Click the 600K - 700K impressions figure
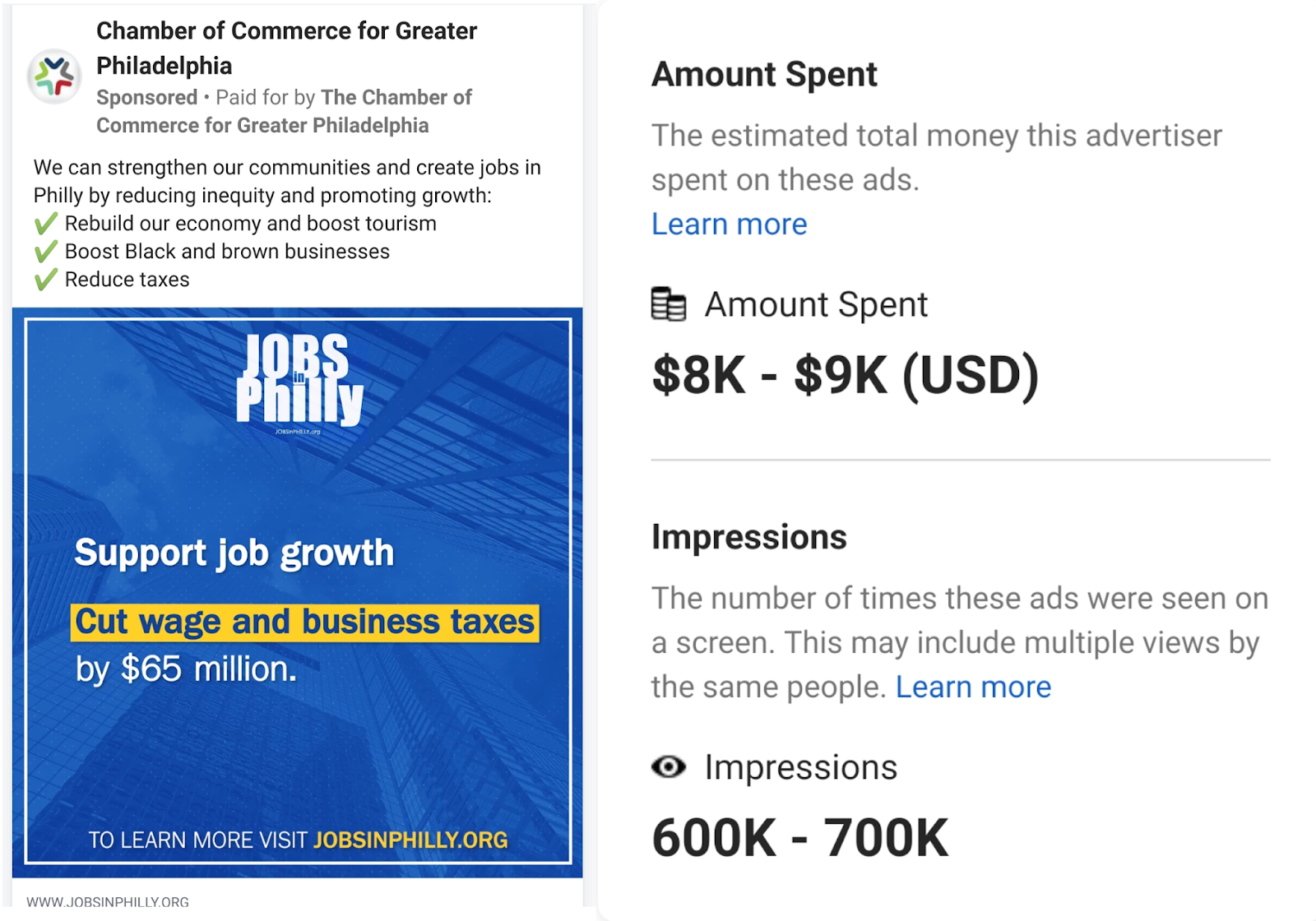This screenshot has height=921, width=1316. pyautogui.click(x=800, y=838)
